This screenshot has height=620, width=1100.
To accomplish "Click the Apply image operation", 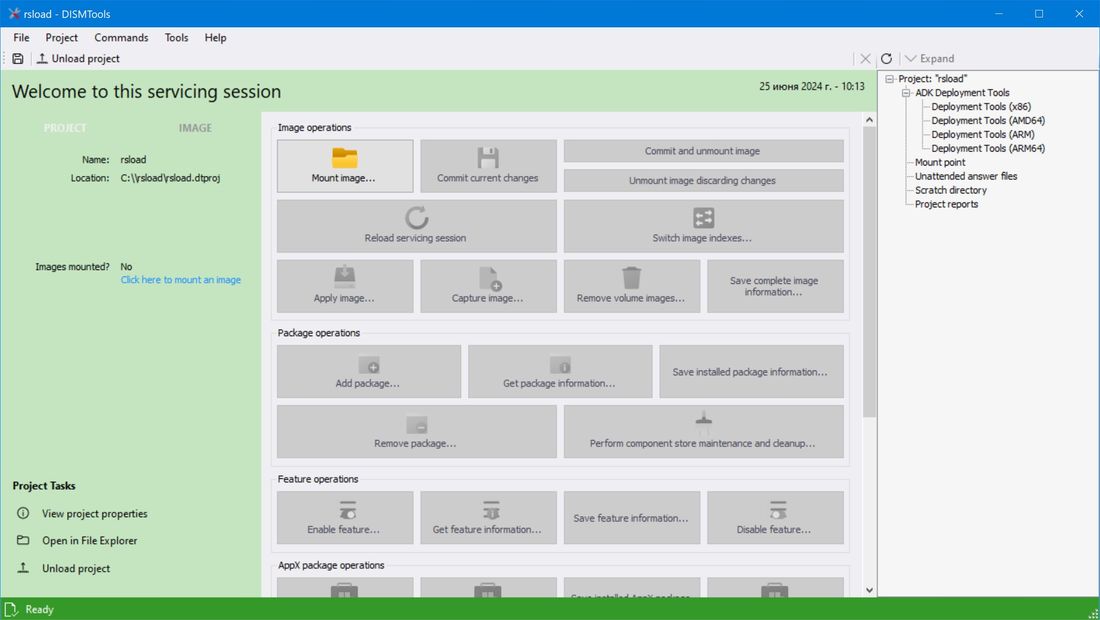I will tap(344, 286).
